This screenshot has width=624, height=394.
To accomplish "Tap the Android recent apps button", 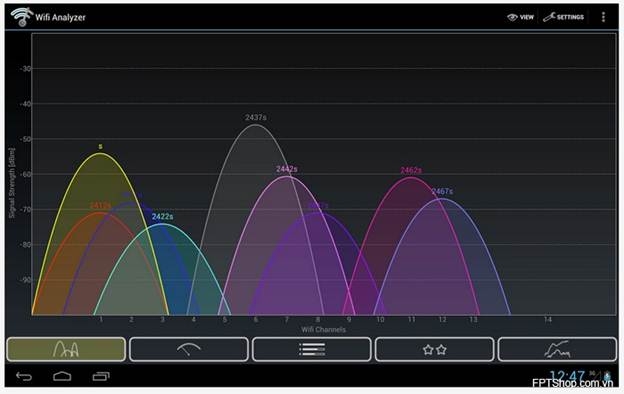I will pyautogui.click(x=101, y=376).
